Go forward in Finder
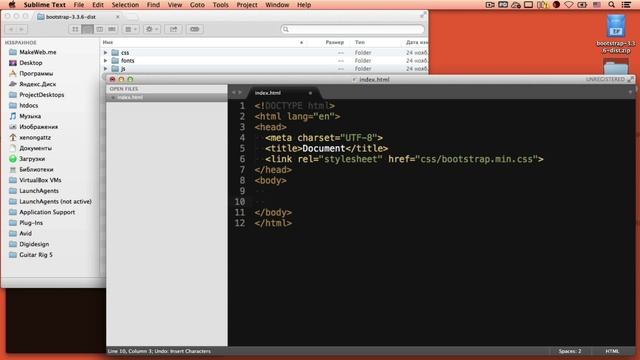Viewport: 640px width, 360px height. 21,29
